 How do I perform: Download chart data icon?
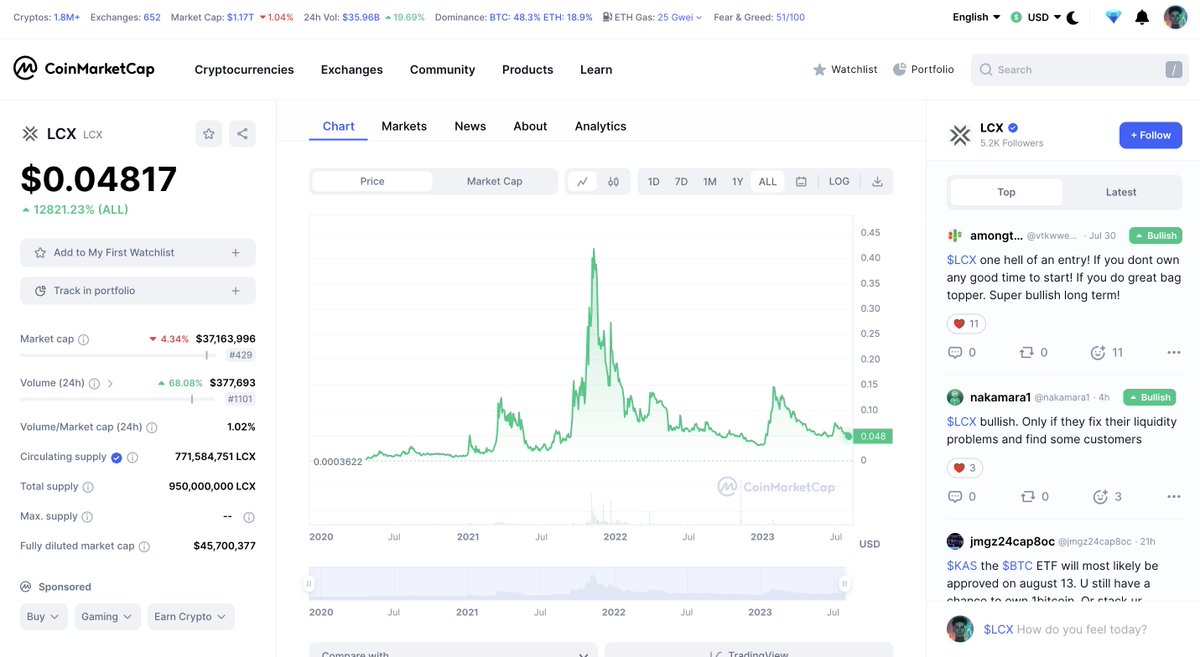(877, 181)
